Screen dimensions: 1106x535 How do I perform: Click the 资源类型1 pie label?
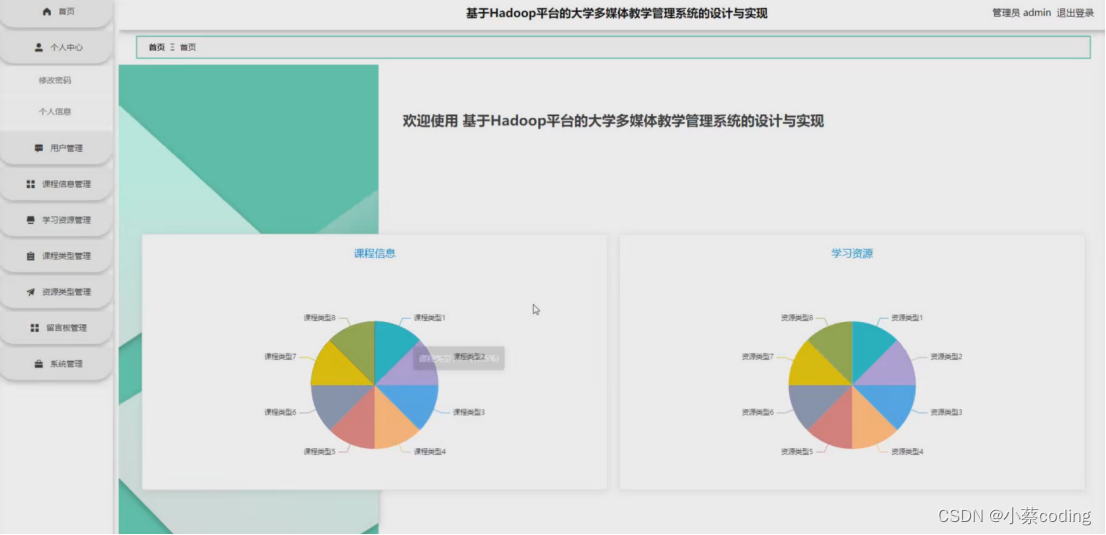907,318
